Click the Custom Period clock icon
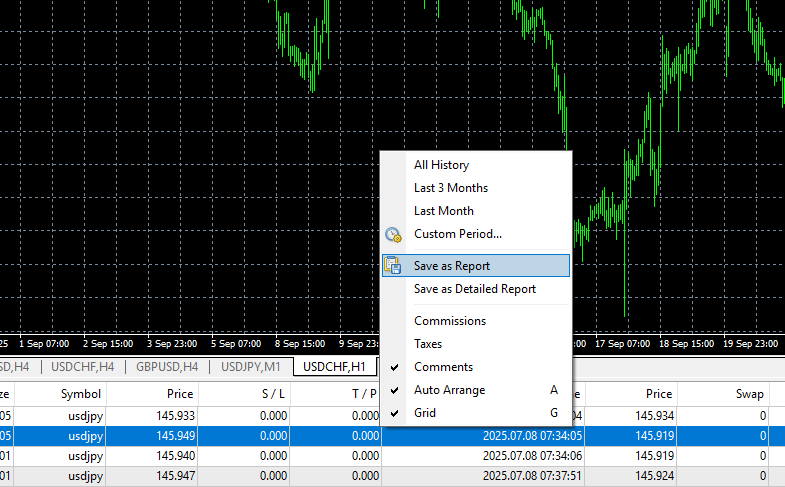This screenshot has width=785, height=487. 393,235
